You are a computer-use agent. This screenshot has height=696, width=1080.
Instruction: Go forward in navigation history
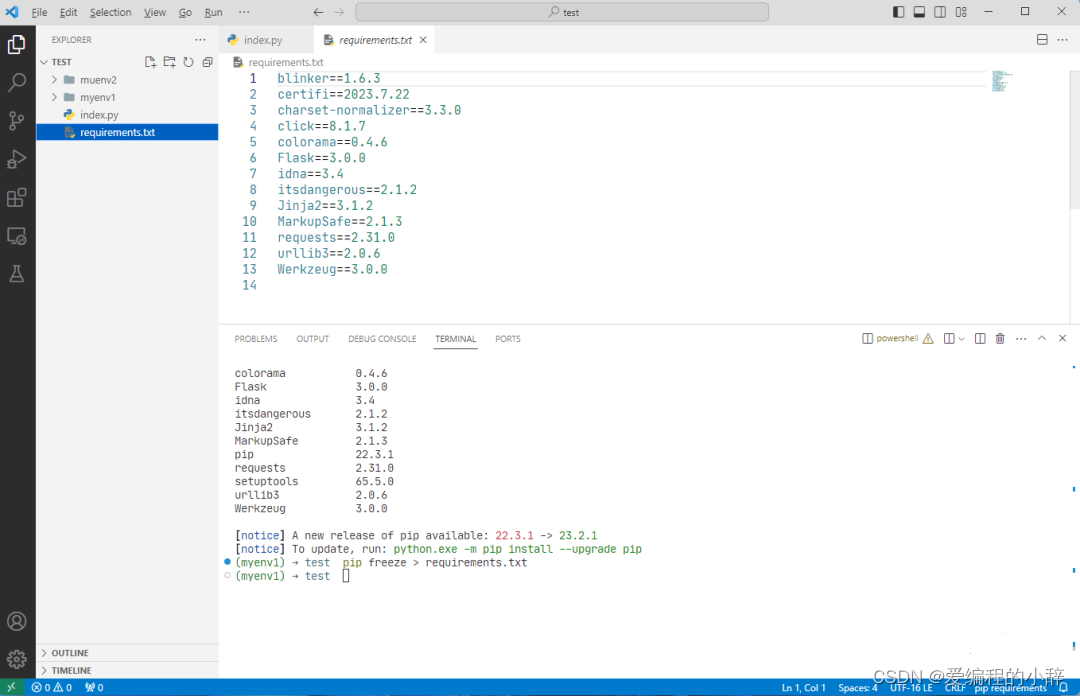click(339, 12)
